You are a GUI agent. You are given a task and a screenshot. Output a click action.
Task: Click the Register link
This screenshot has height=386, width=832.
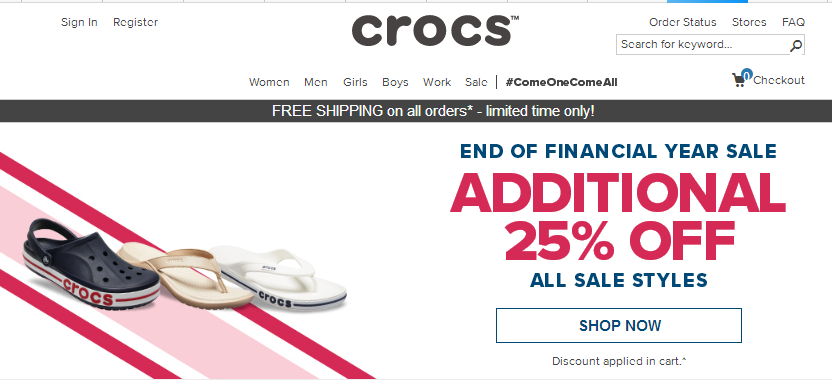click(x=135, y=22)
